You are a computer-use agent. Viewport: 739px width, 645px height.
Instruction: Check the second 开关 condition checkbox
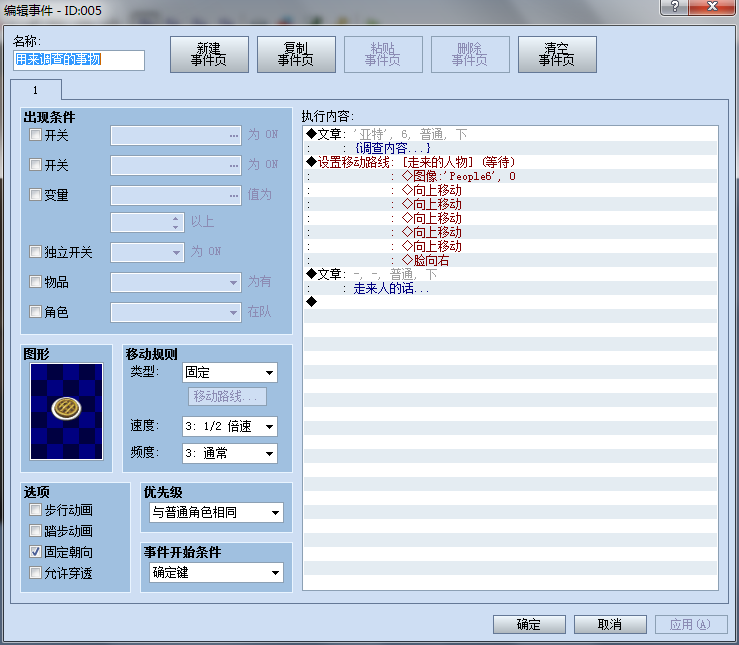[35, 164]
